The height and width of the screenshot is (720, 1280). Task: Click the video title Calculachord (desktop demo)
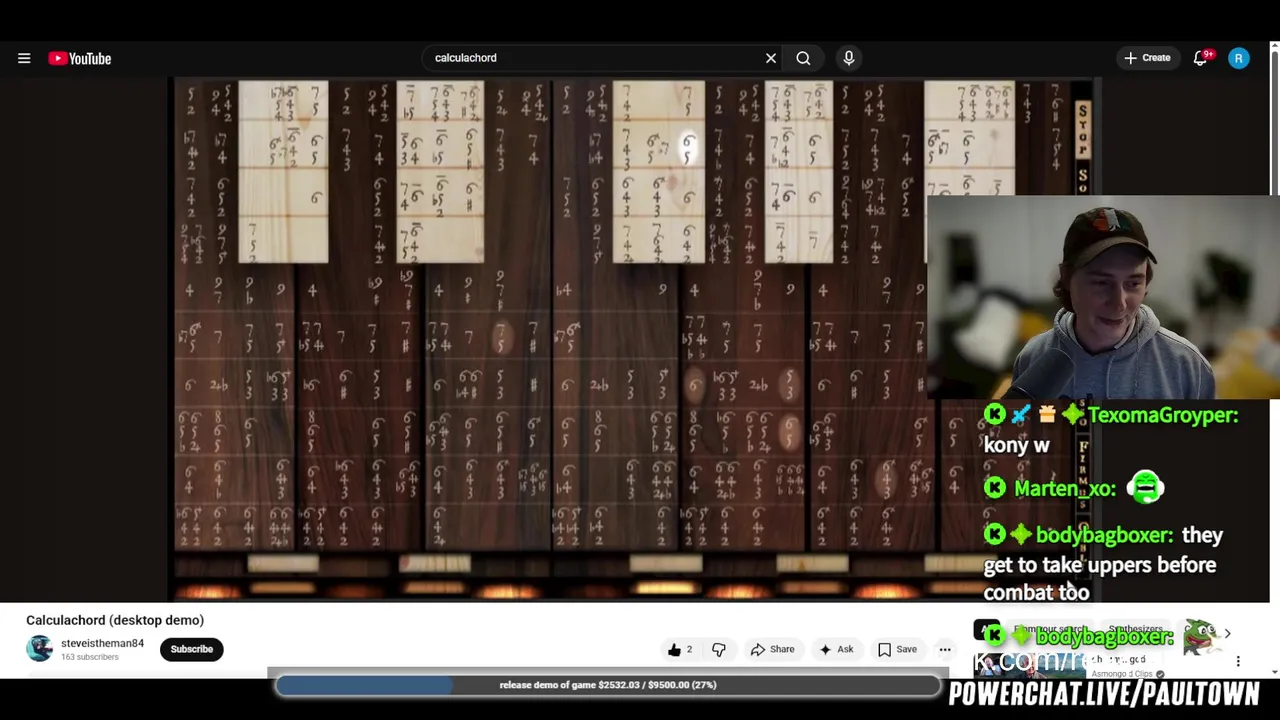coord(115,620)
